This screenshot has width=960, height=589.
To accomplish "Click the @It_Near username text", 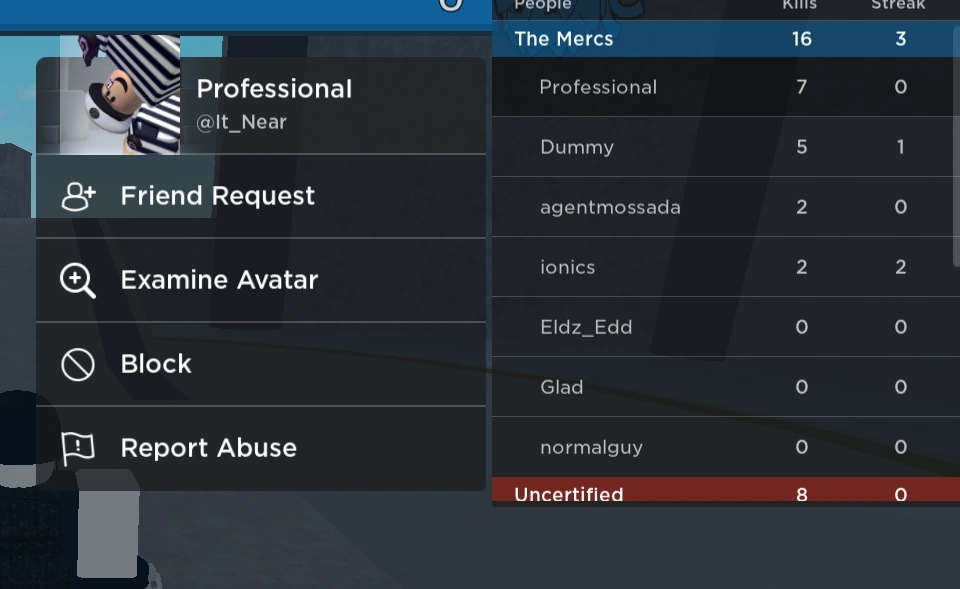I will (x=241, y=122).
